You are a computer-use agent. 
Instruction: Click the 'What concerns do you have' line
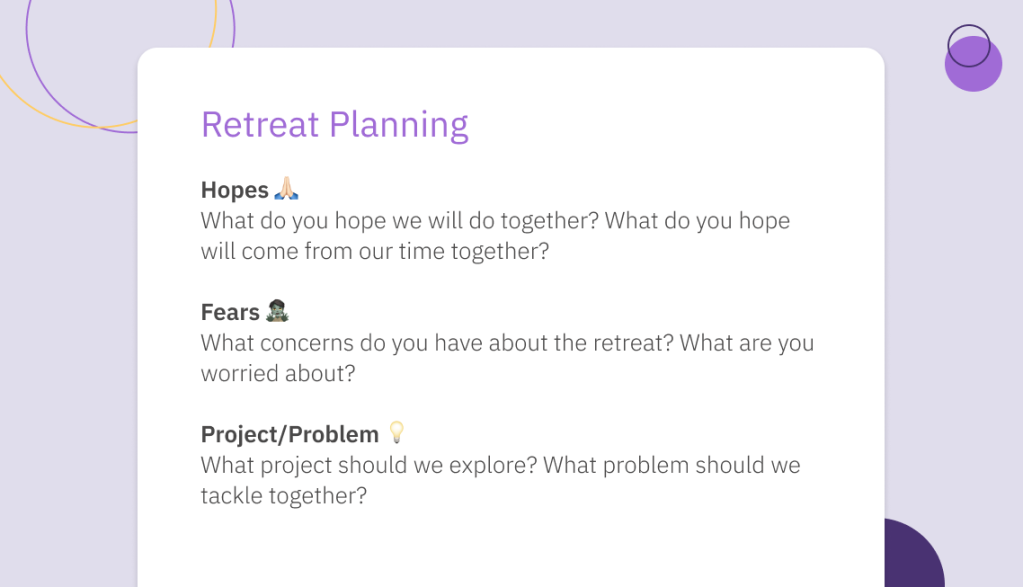pos(507,343)
